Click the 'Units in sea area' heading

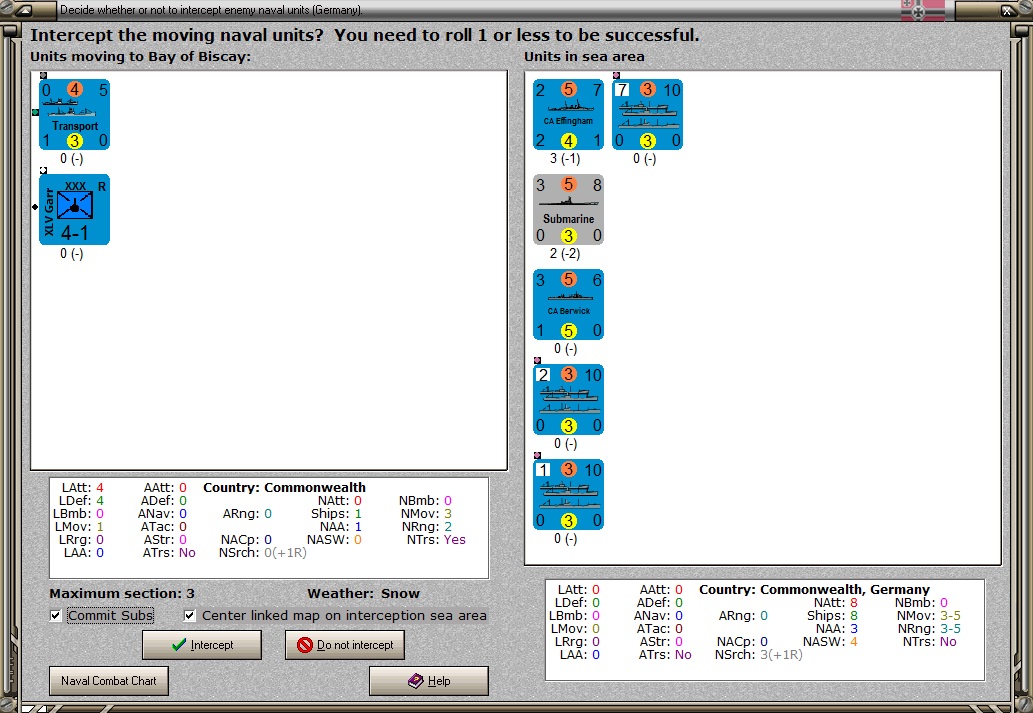584,57
